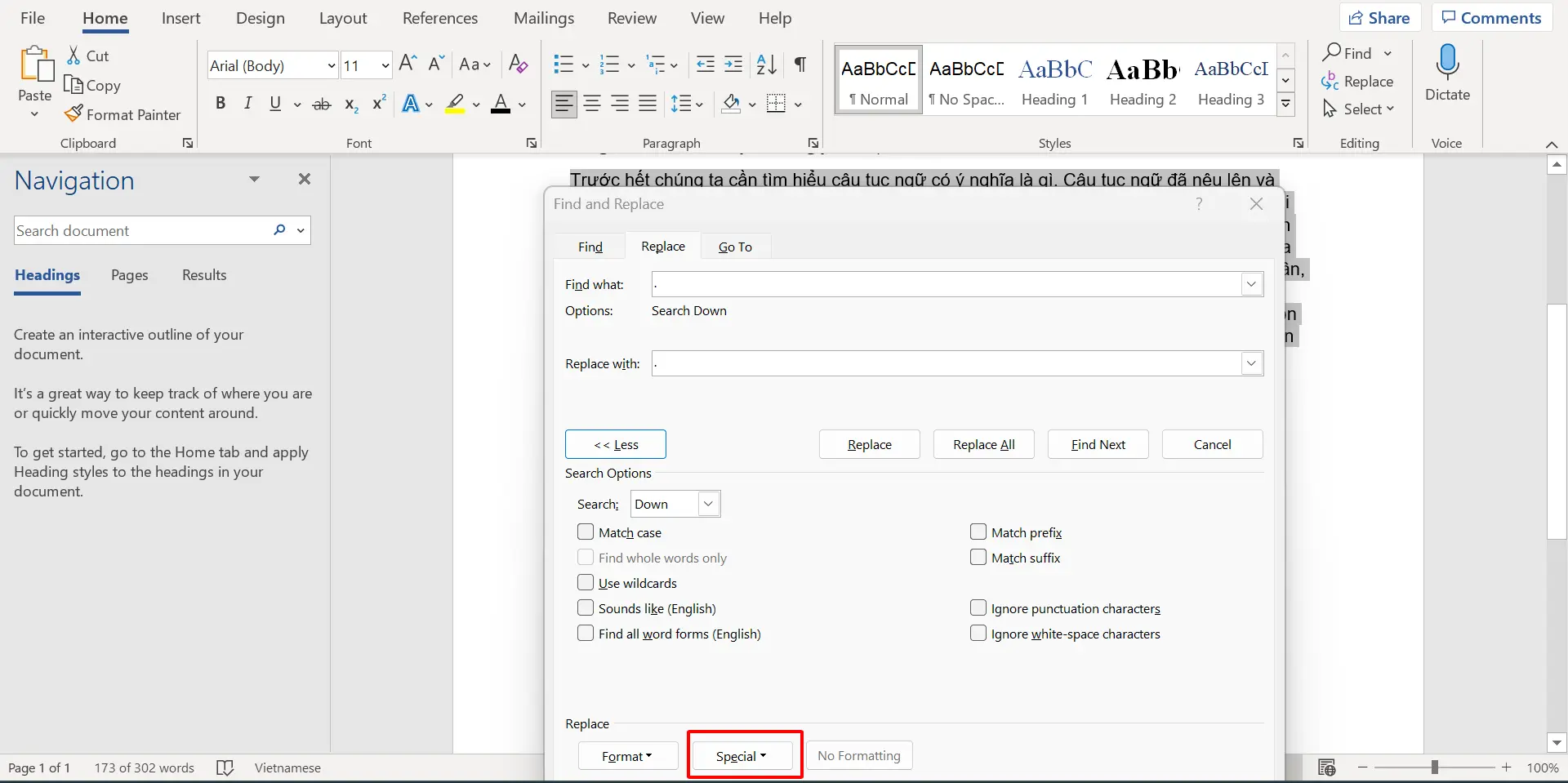Apply Underline formatting

tap(275, 104)
